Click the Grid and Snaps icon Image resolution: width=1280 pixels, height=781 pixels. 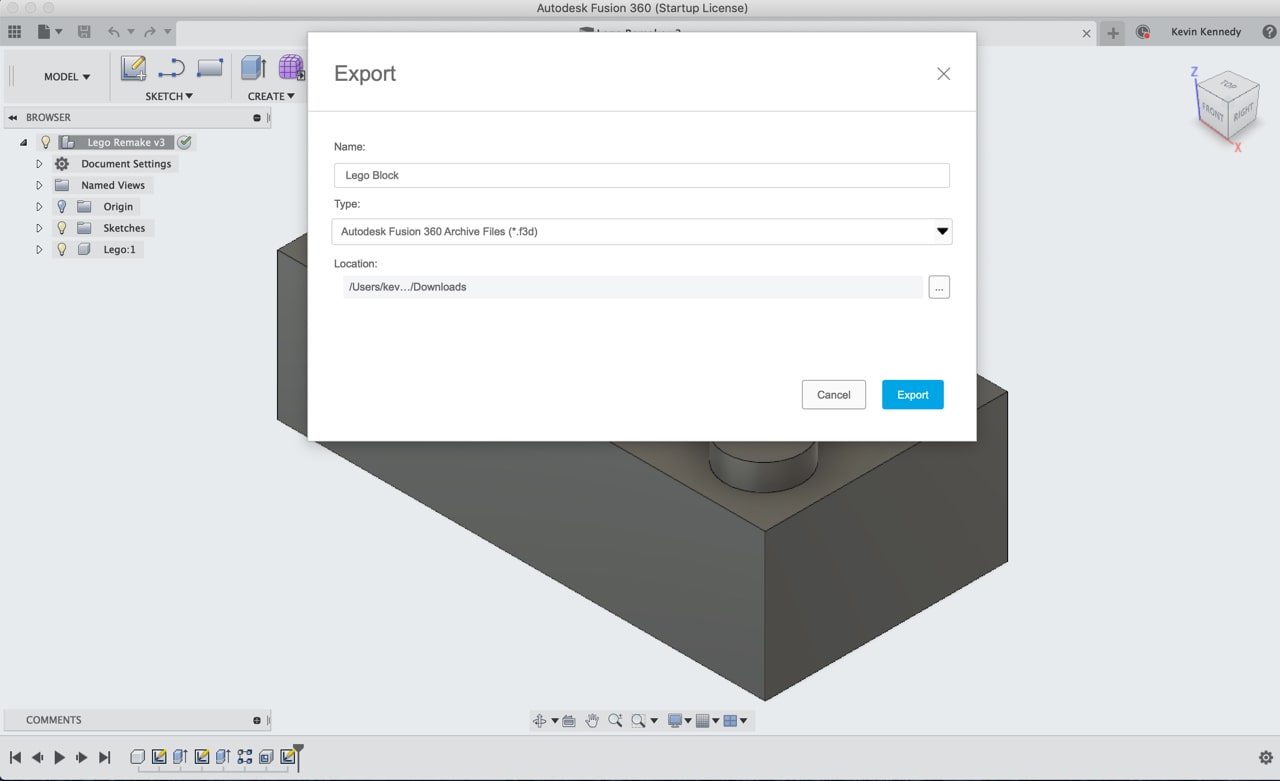(x=702, y=720)
